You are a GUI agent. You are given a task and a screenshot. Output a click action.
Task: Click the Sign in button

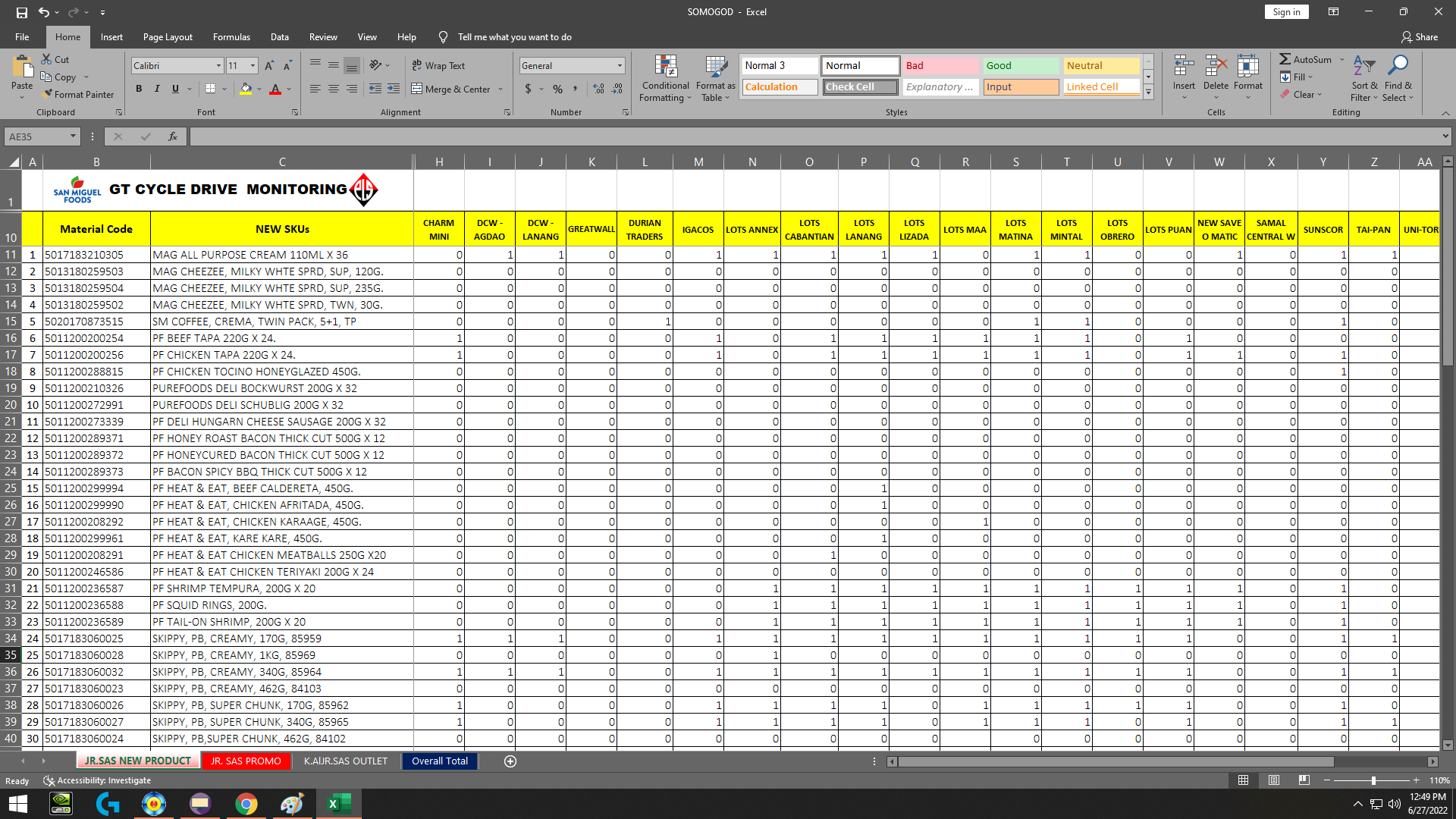(x=1286, y=11)
